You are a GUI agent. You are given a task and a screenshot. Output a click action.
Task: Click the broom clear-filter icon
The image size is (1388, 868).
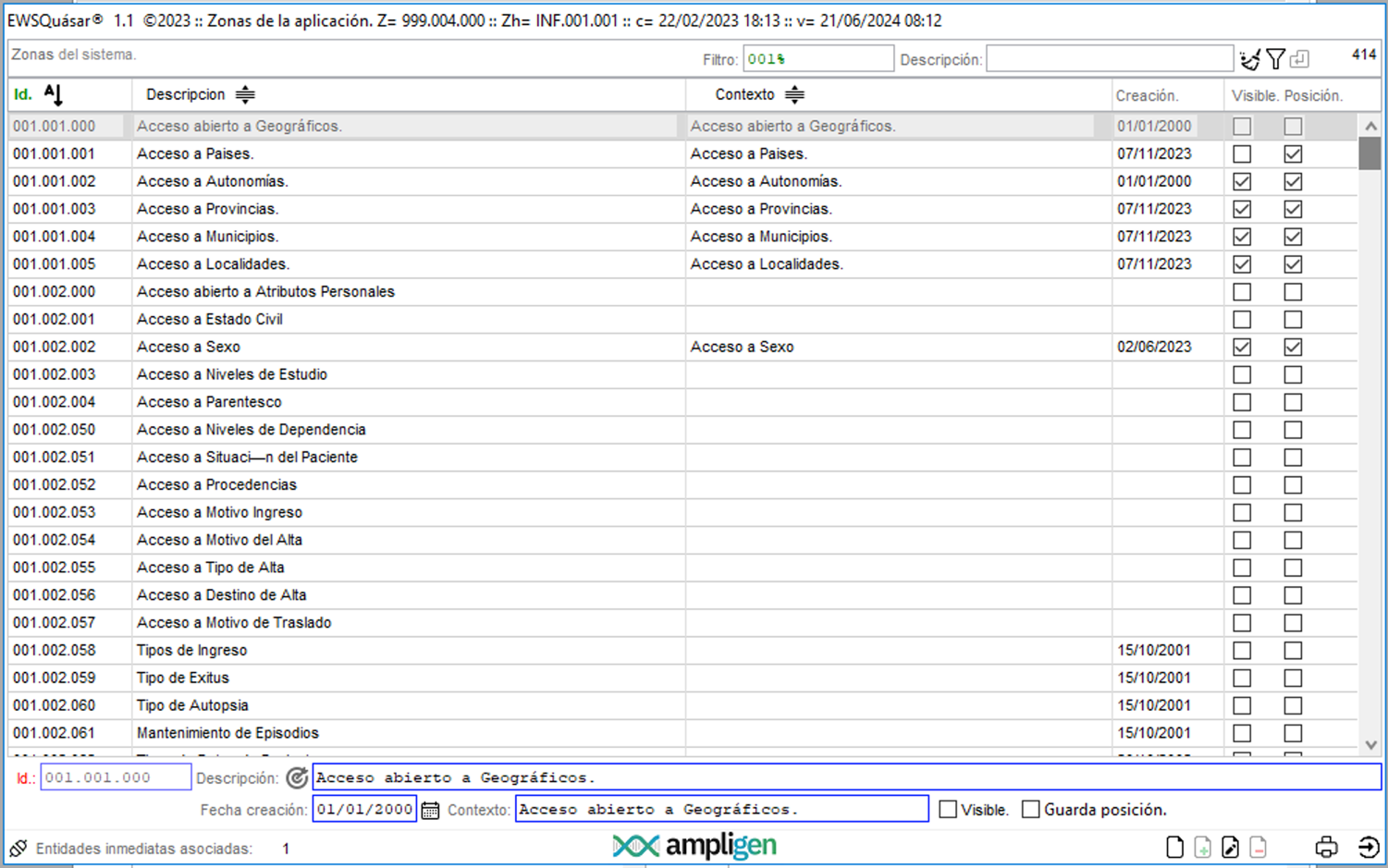click(1250, 60)
